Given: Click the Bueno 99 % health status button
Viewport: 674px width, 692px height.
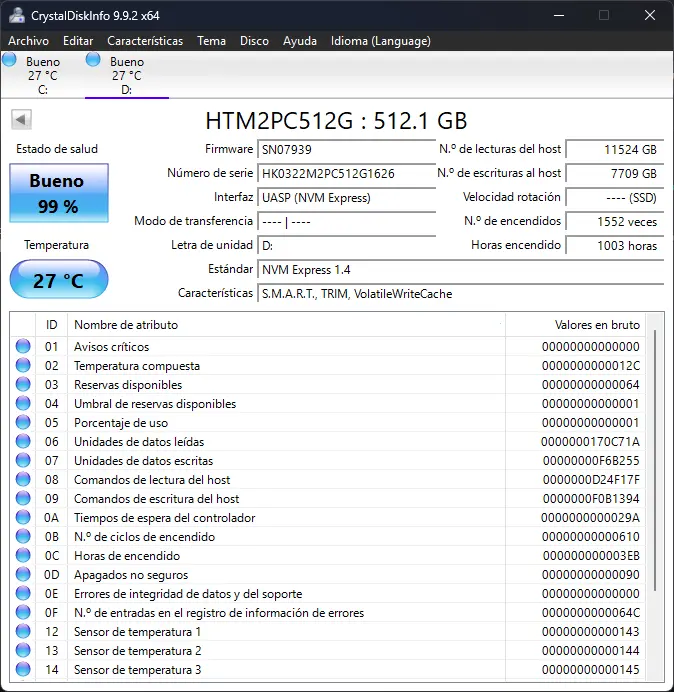Looking at the screenshot, I should click(59, 193).
